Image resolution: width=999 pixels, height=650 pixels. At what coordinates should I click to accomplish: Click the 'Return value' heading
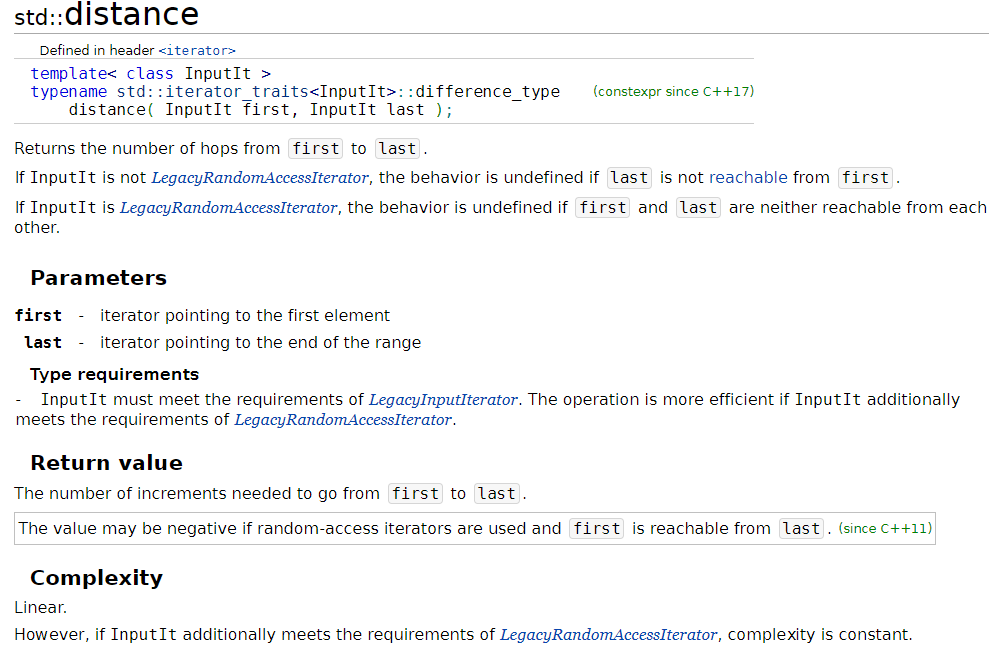(106, 463)
